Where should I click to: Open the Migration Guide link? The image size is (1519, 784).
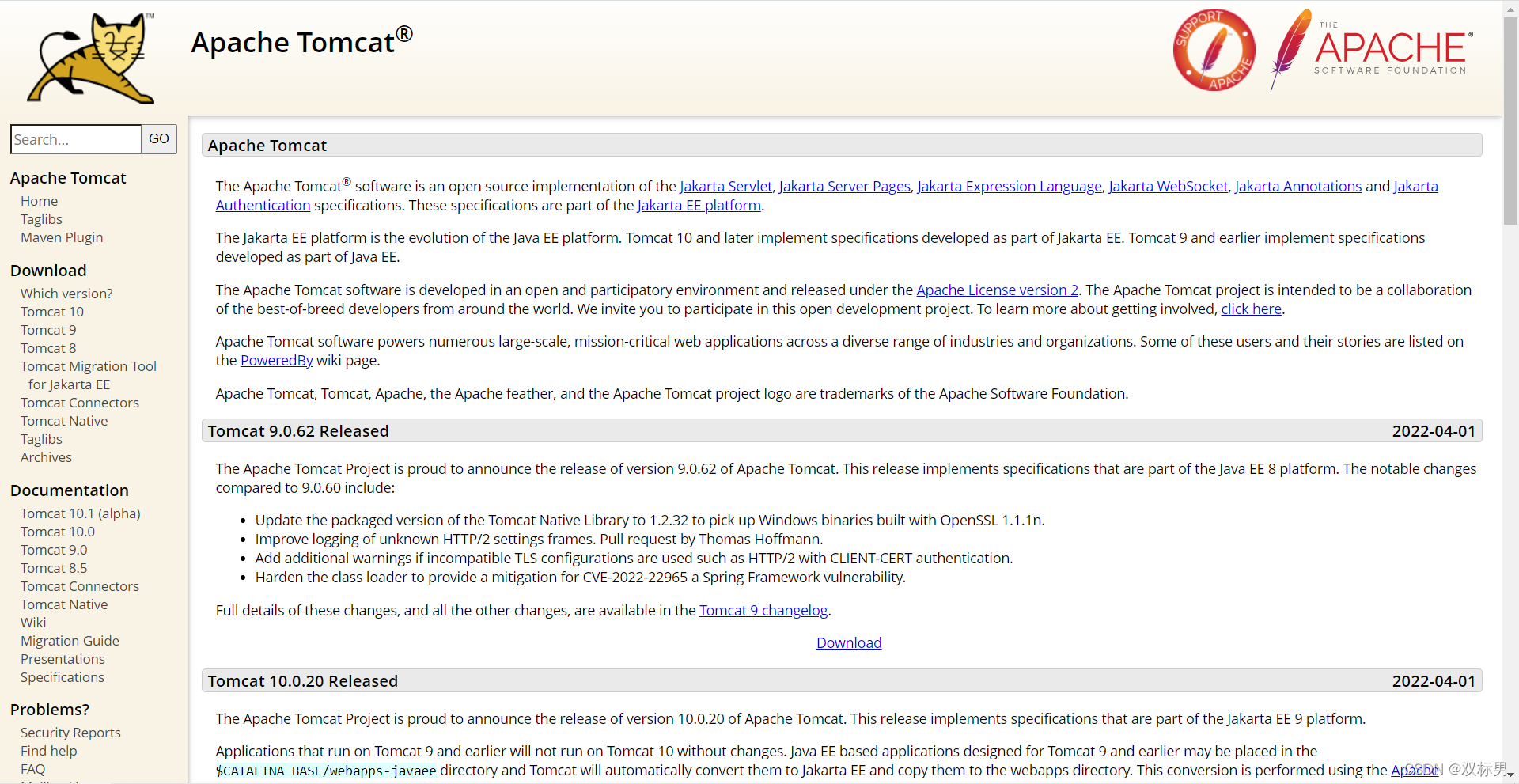70,641
